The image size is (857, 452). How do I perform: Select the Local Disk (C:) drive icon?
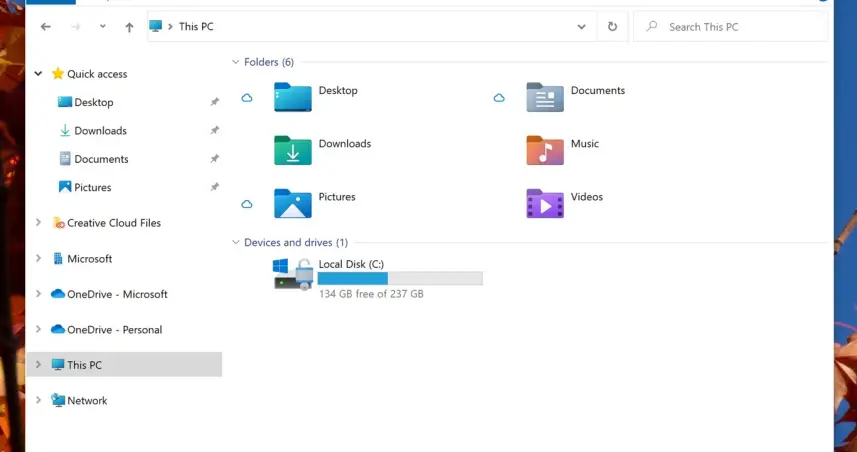(293, 273)
